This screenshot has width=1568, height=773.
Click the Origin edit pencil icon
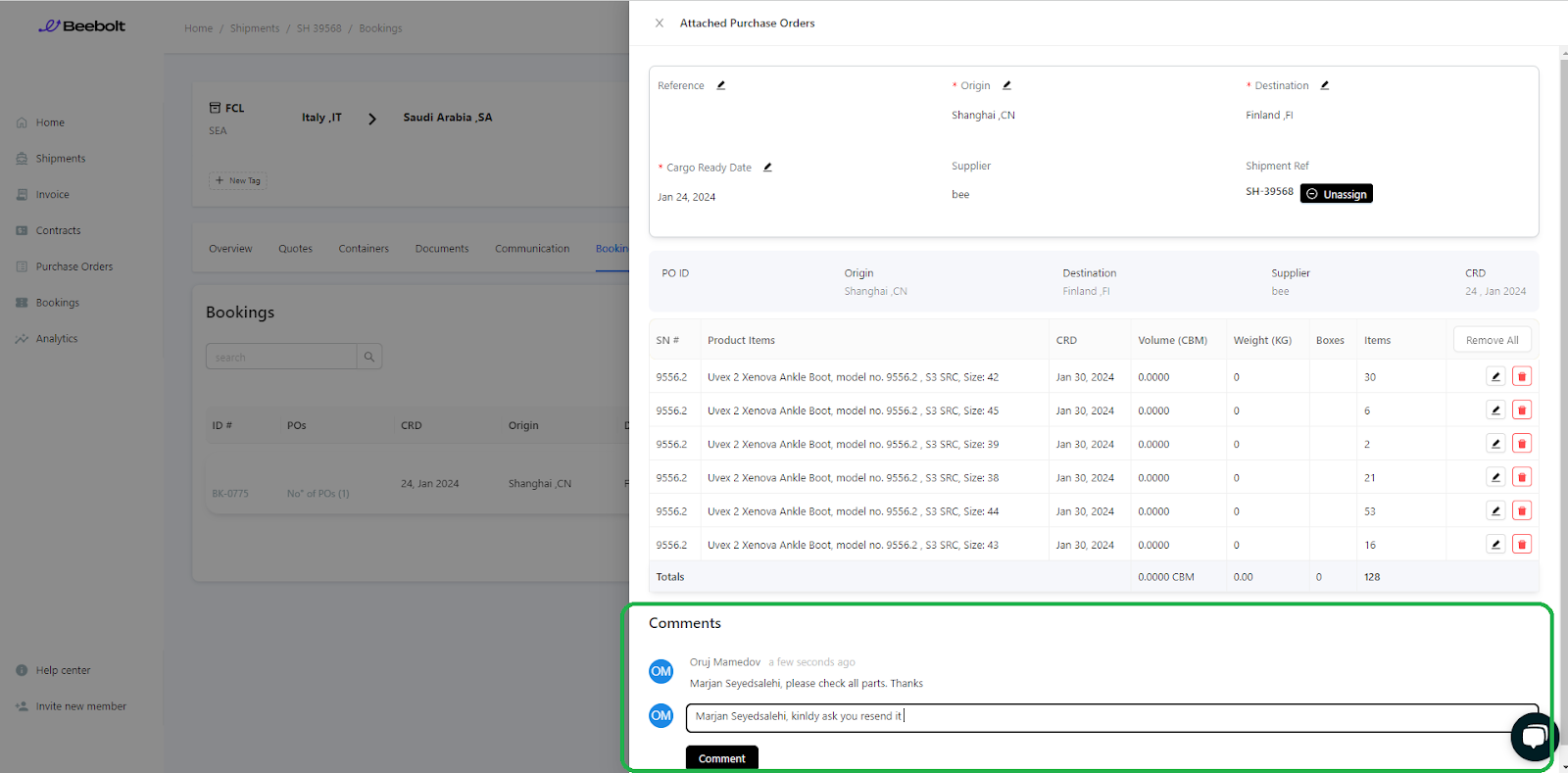[x=1006, y=85]
